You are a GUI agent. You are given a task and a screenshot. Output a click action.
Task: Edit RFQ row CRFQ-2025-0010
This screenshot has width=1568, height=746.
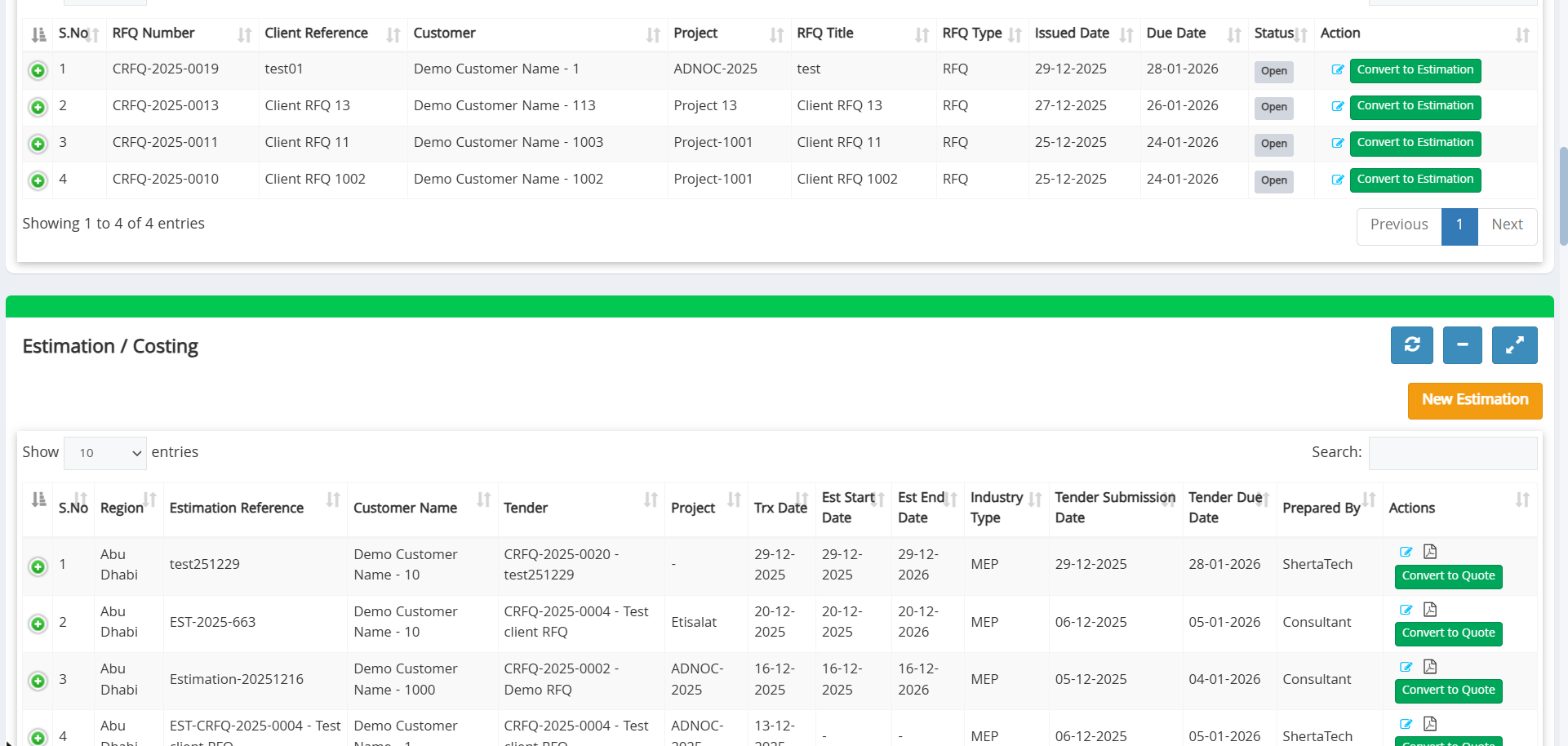(x=1338, y=180)
